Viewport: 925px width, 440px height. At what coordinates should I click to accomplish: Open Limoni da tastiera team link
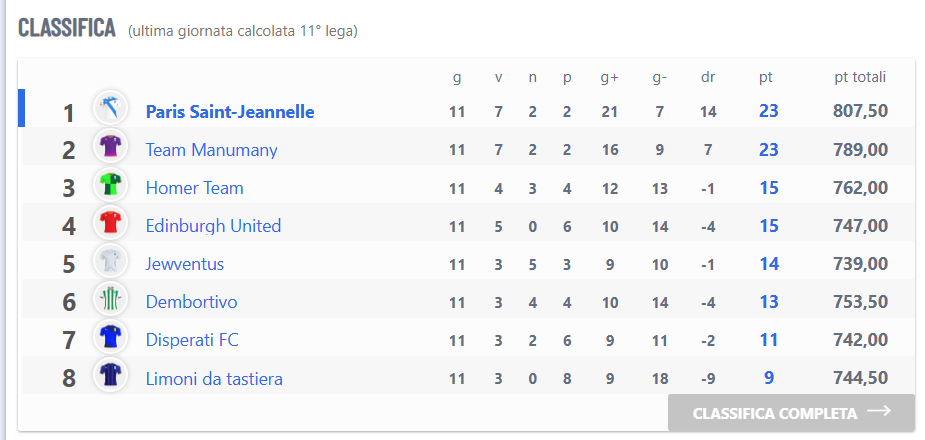pyautogui.click(x=214, y=379)
